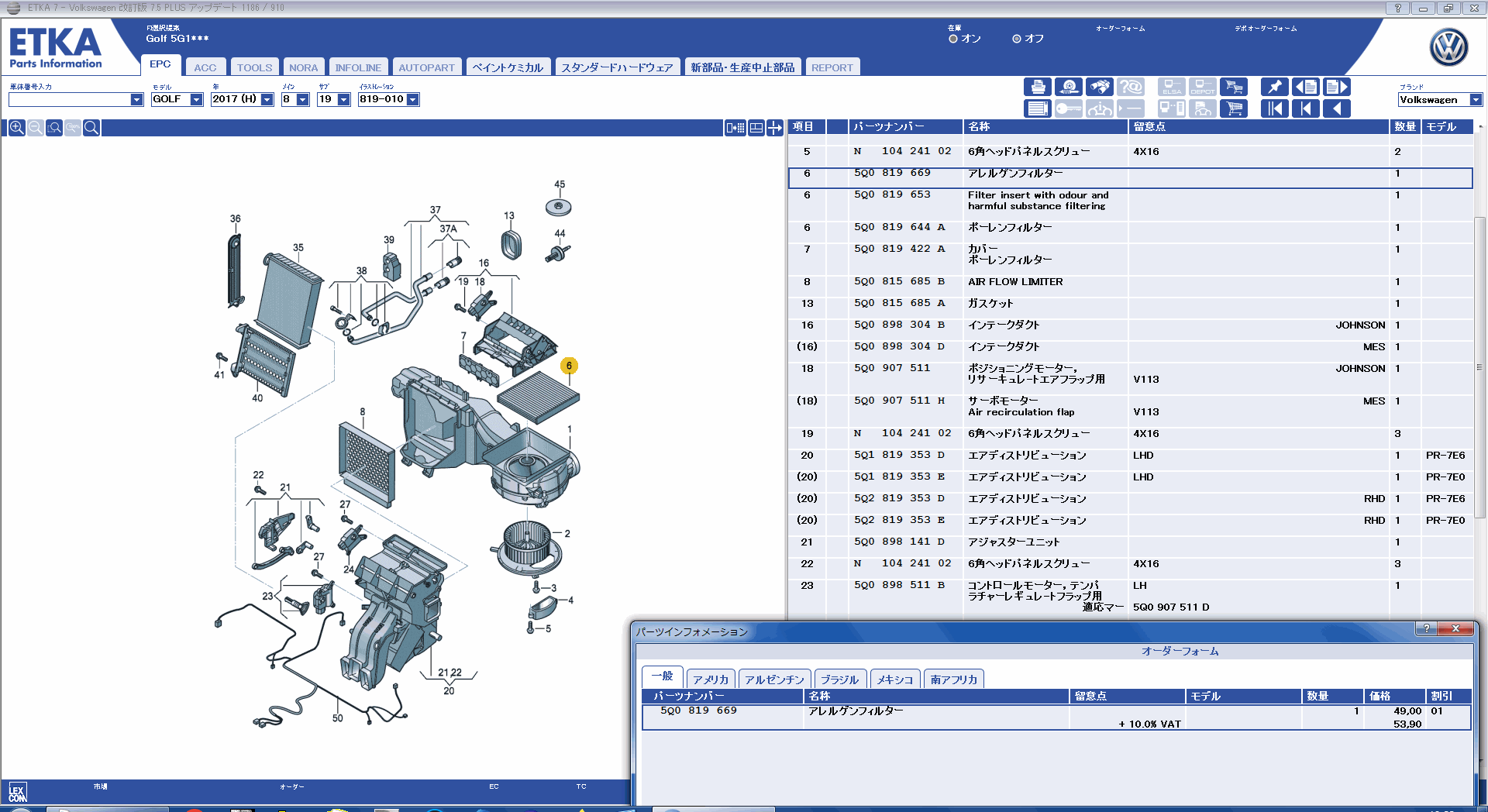Open the Volkswagen brand dropdown
Image resolution: width=1488 pixels, height=812 pixels.
(1476, 100)
